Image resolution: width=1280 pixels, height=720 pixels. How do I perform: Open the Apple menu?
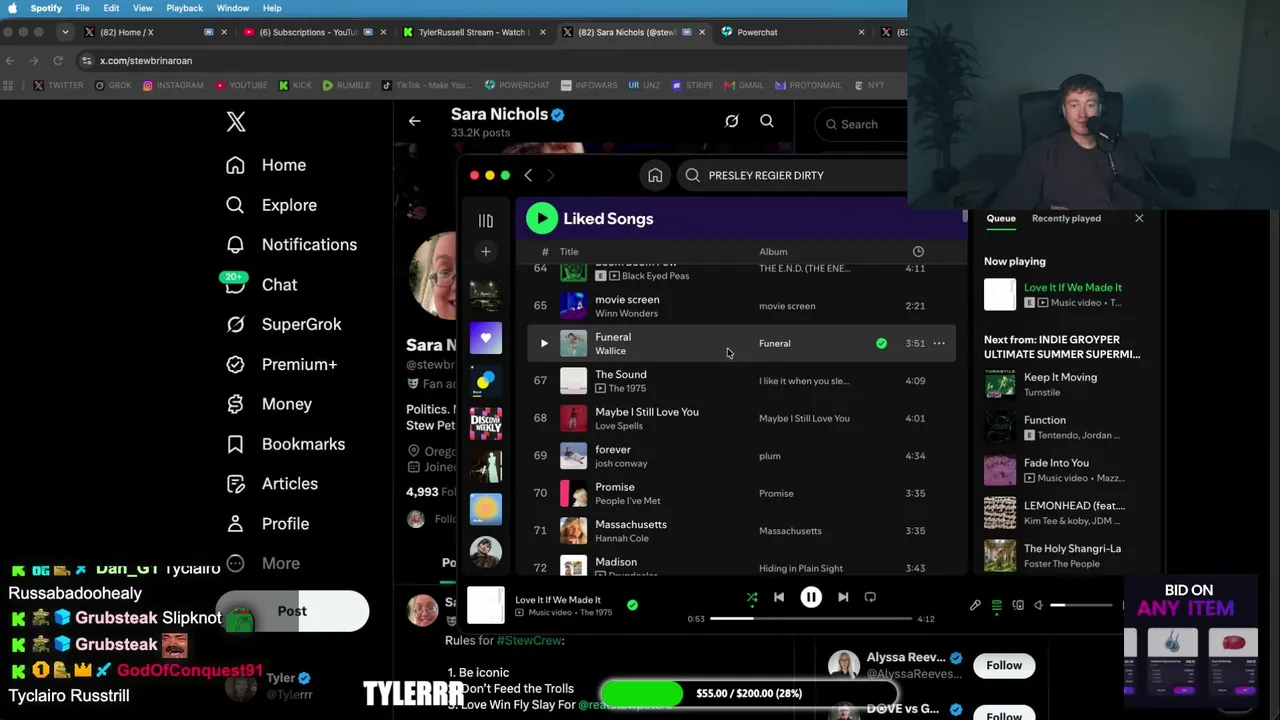[12, 8]
